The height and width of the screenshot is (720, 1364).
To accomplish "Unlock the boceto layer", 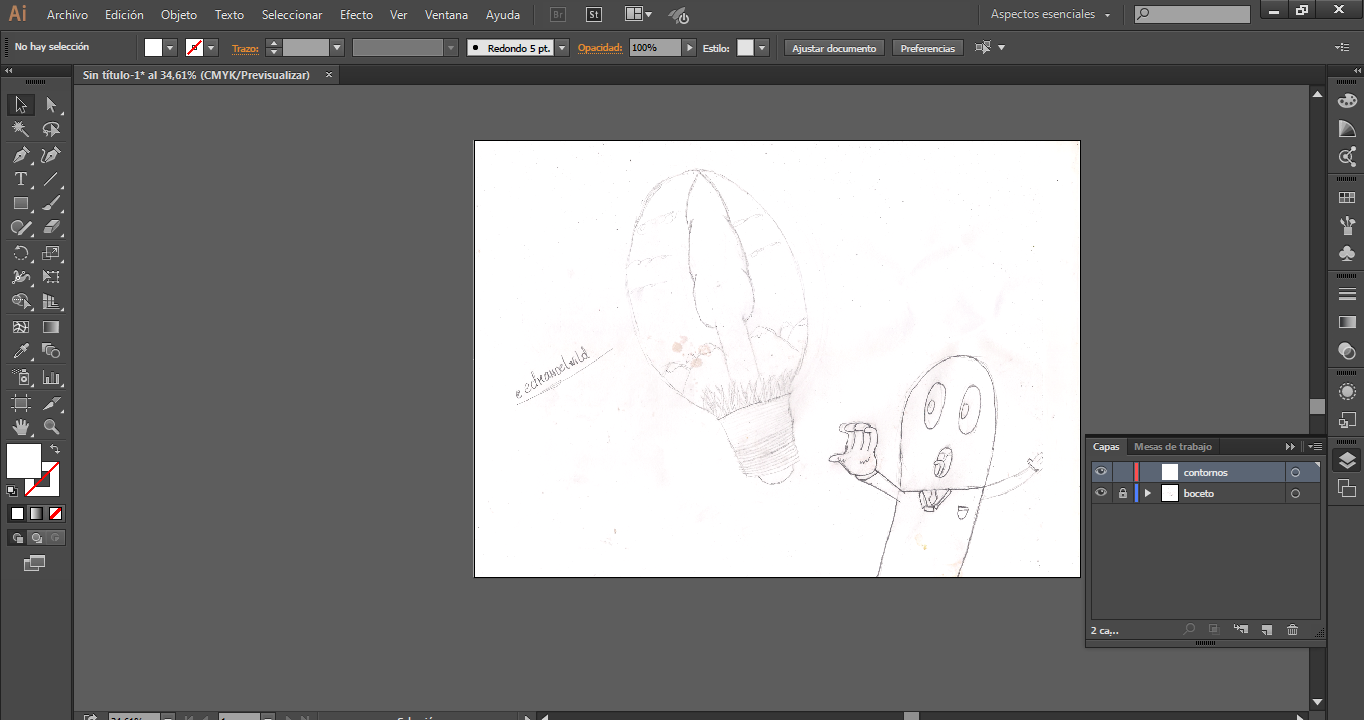I will pyautogui.click(x=1123, y=493).
